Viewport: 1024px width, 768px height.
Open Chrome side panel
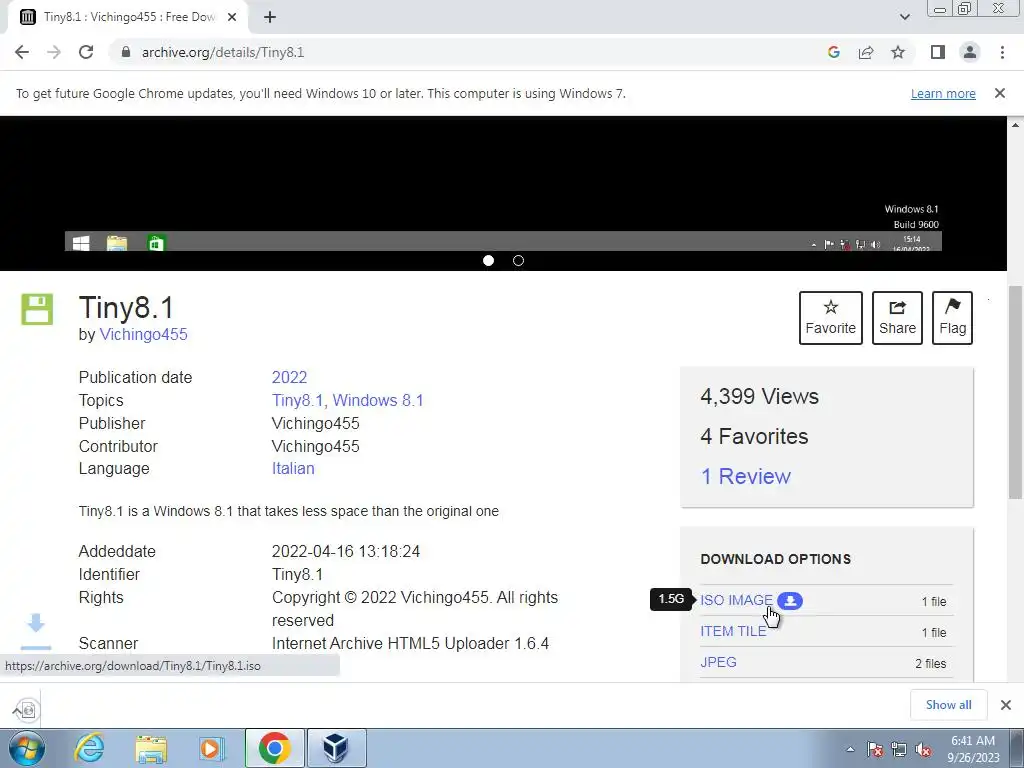click(938, 52)
